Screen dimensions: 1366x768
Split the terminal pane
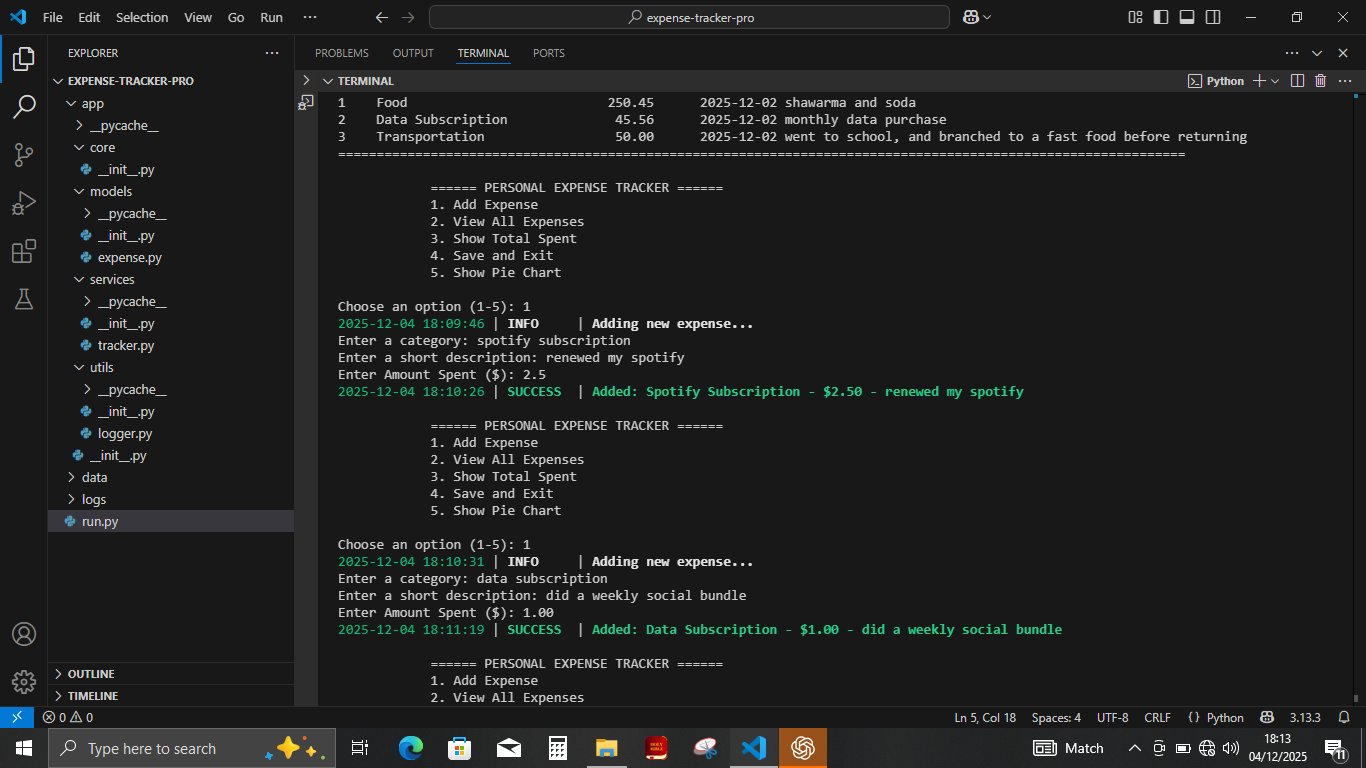[x=1297, y=81]
